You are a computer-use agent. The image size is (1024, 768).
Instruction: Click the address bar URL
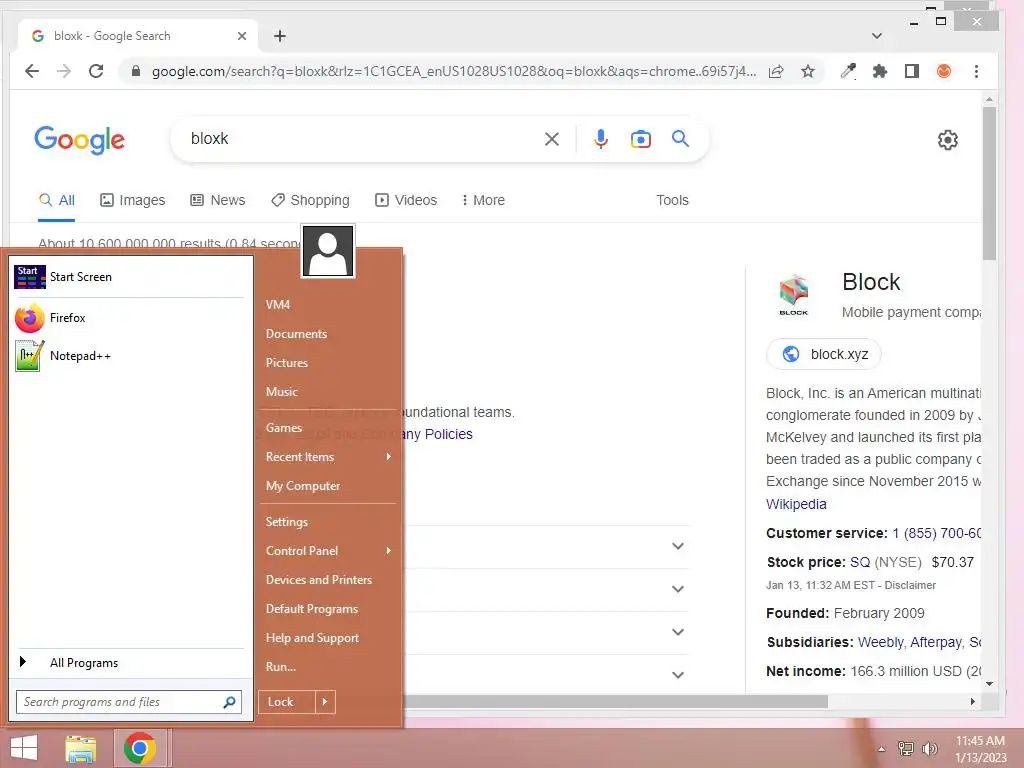click(x=454, y=71)
